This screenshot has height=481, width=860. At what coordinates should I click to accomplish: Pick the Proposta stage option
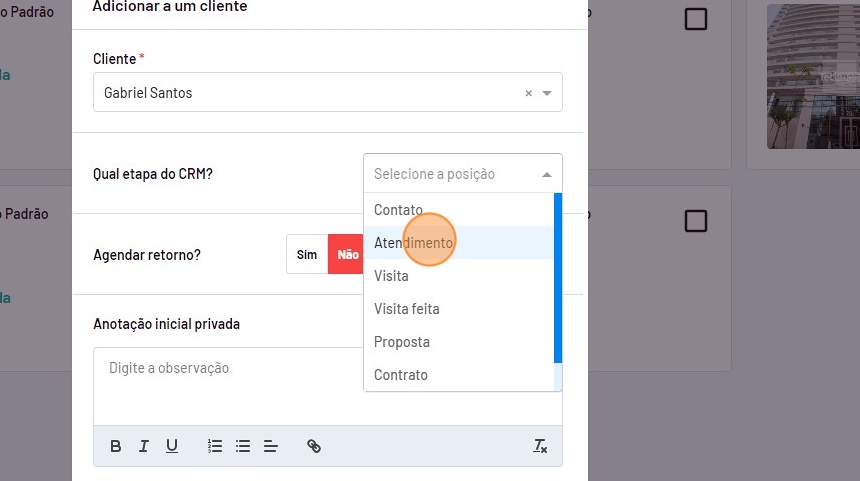[x=402, y=342]
